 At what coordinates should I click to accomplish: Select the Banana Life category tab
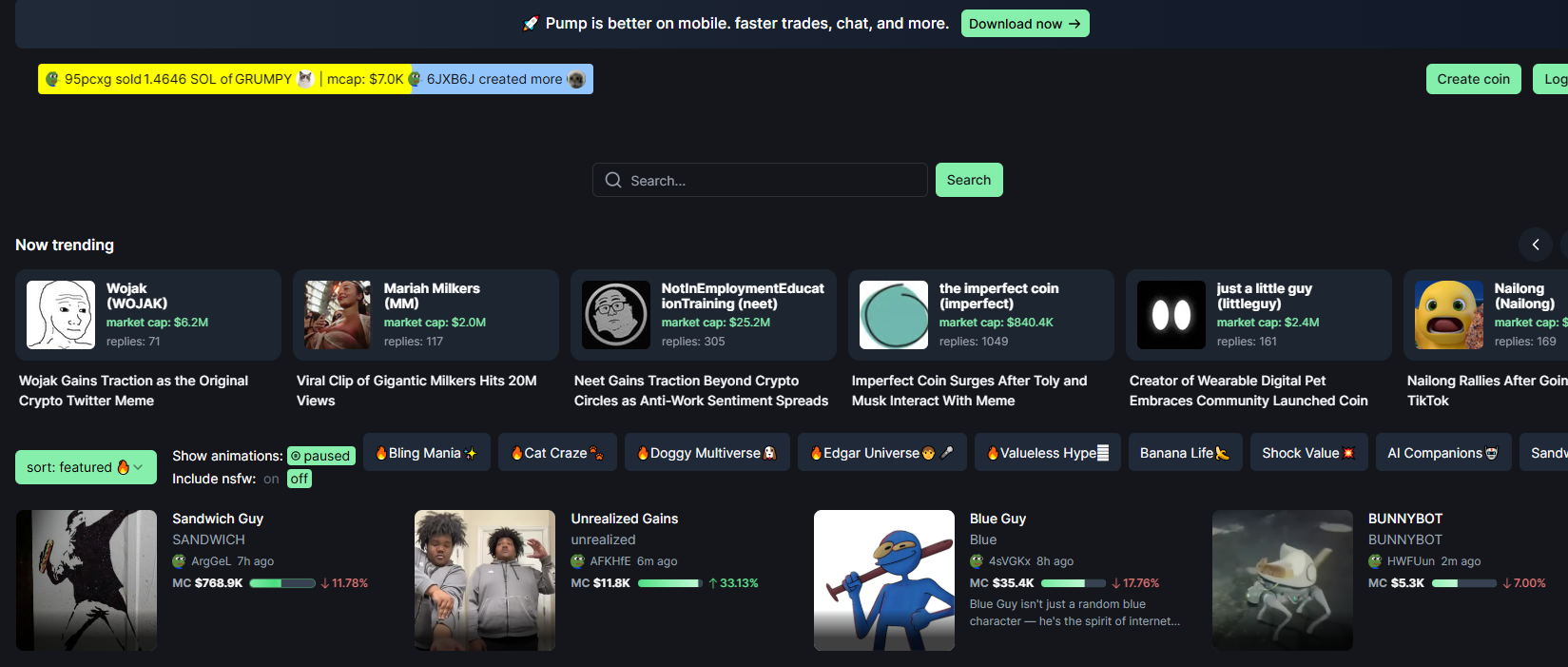point(1186,453)
